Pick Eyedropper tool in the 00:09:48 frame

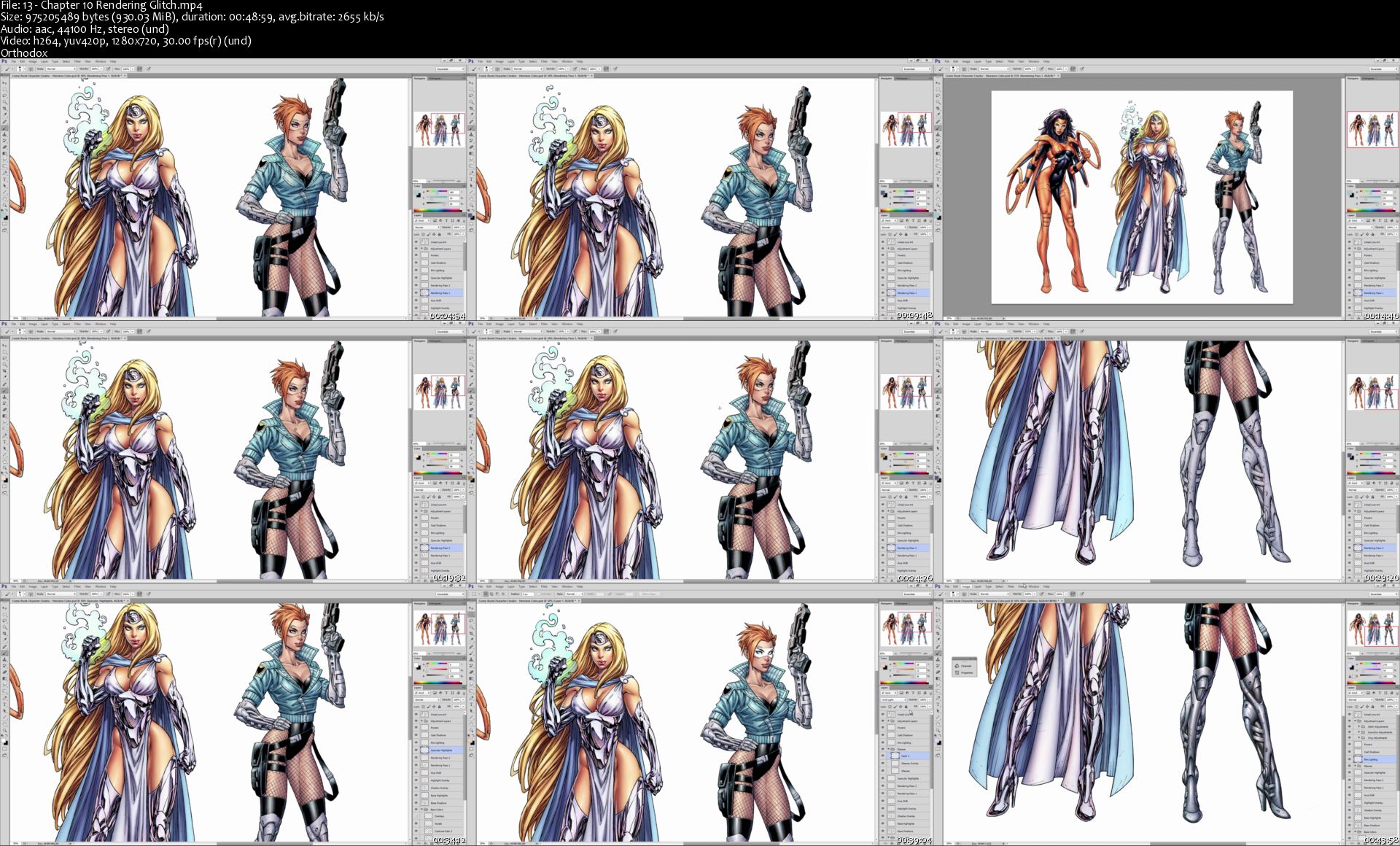[x=471, y=115]
